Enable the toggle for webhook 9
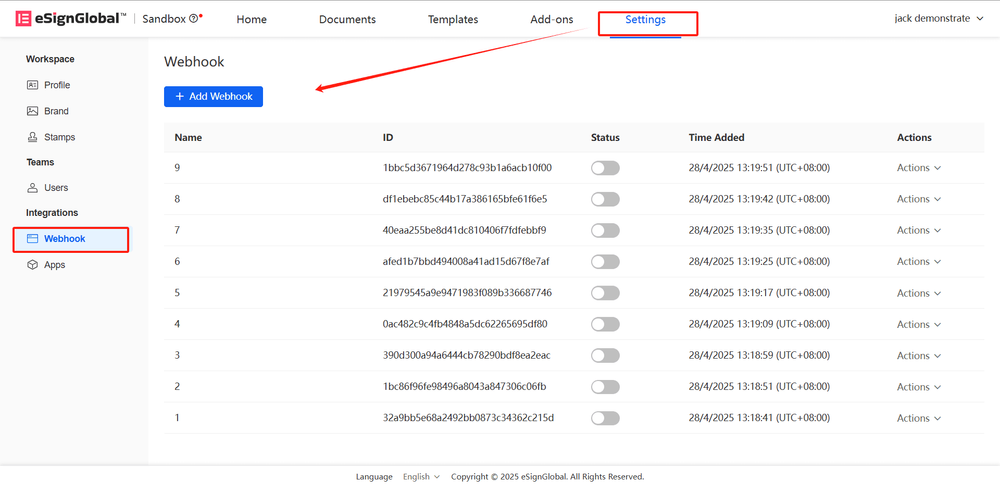The image size is (1000, 486). 605,168
